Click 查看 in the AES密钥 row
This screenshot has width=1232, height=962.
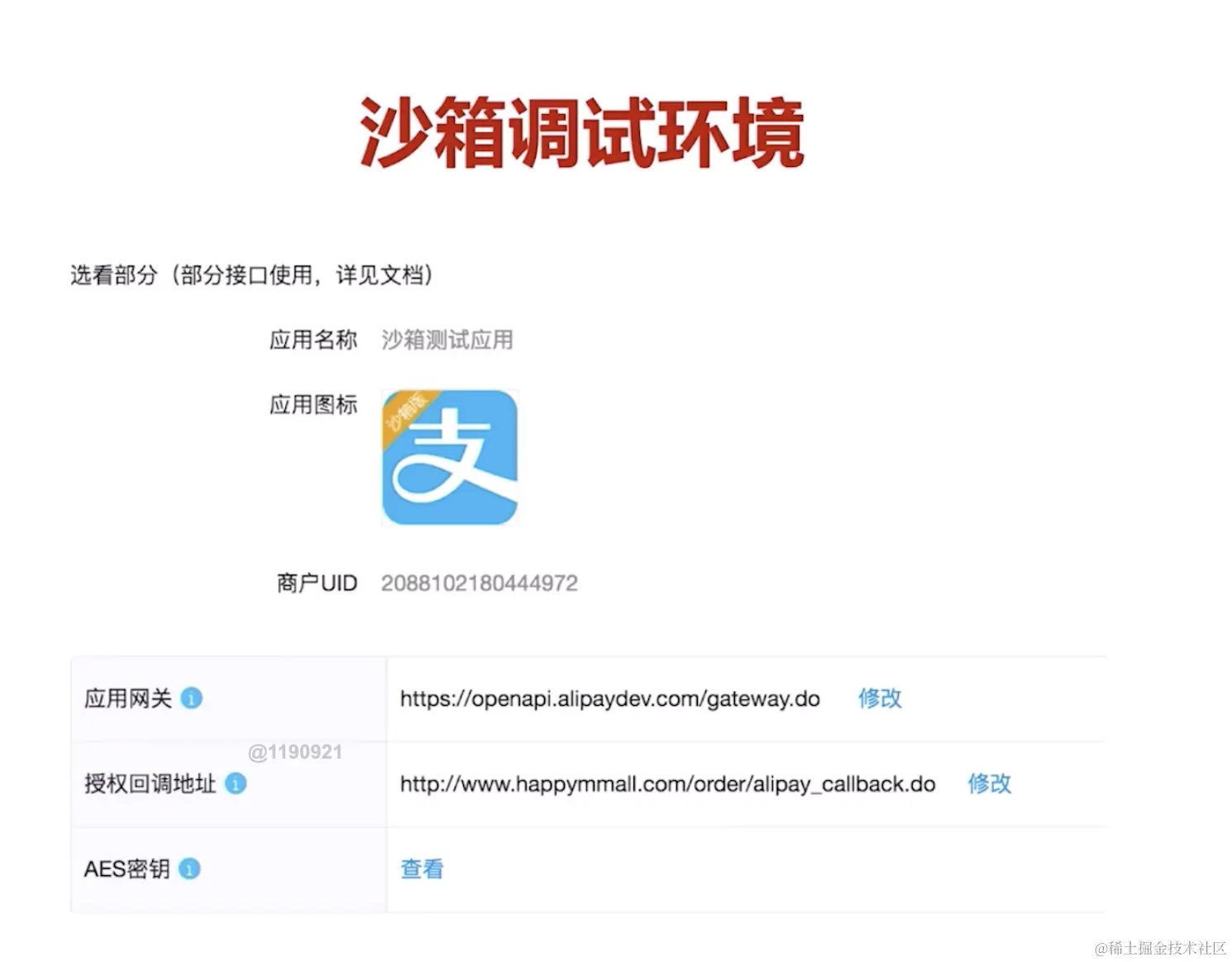tap(423, 869)
